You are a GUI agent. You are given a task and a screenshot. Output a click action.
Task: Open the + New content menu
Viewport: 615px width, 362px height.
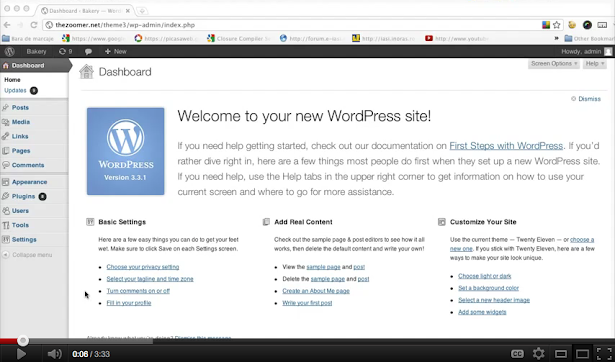click(x=116, y=51)
